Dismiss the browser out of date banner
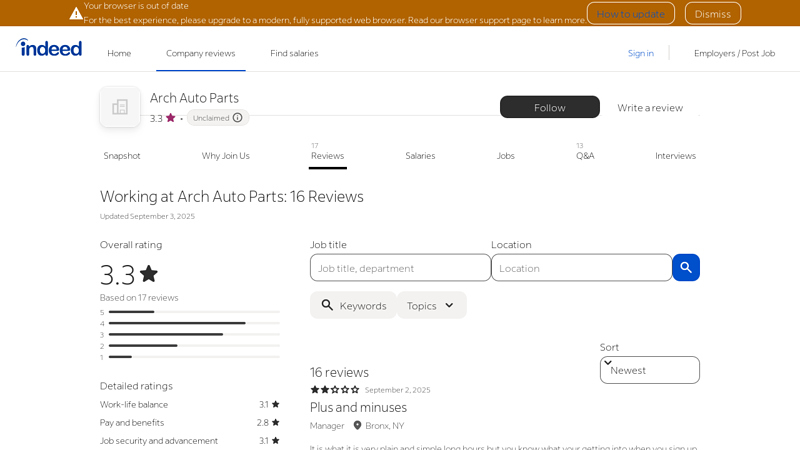 point(713,14)
